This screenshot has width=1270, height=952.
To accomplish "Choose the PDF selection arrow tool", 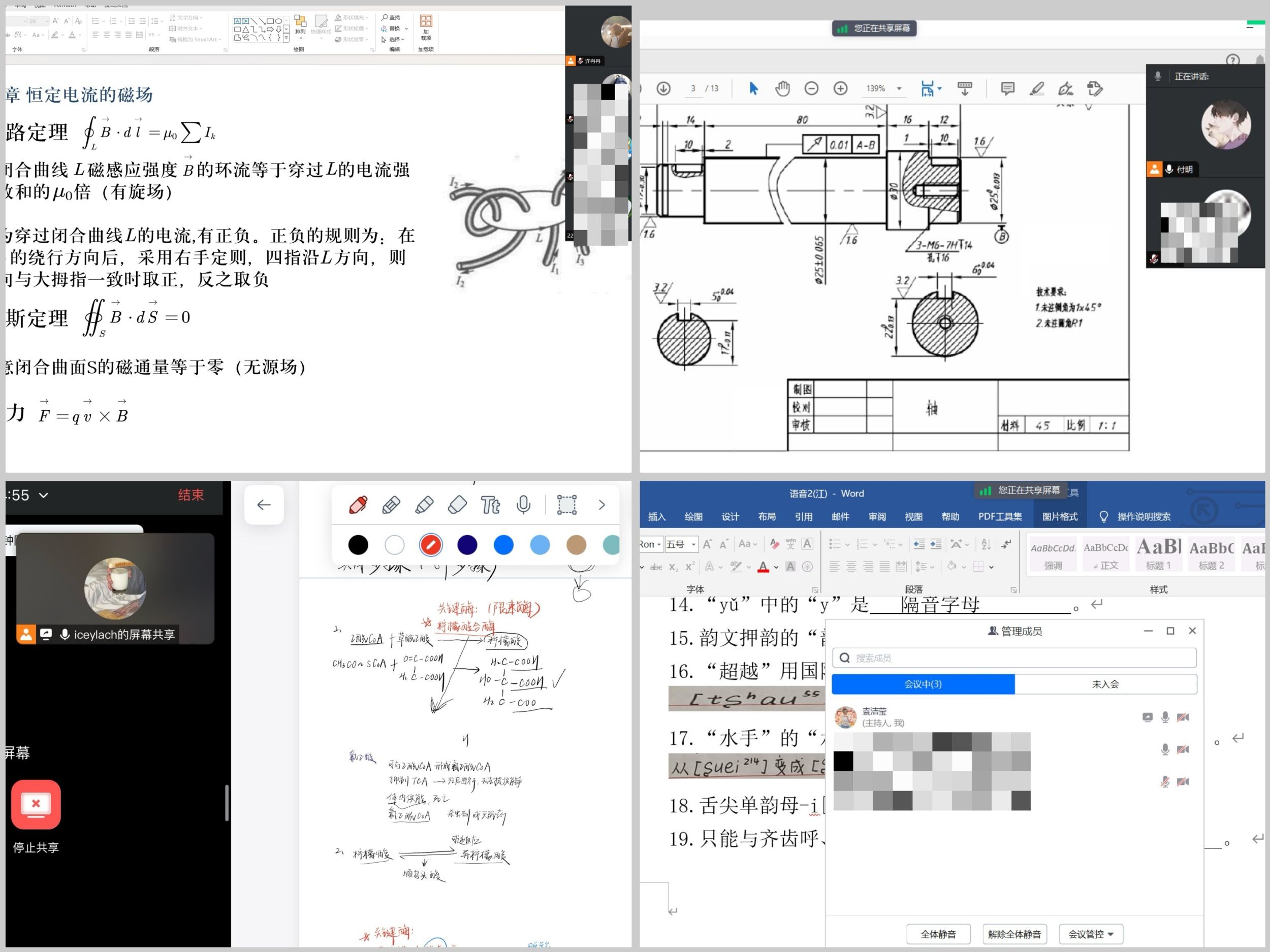I will tap(754, 88).
